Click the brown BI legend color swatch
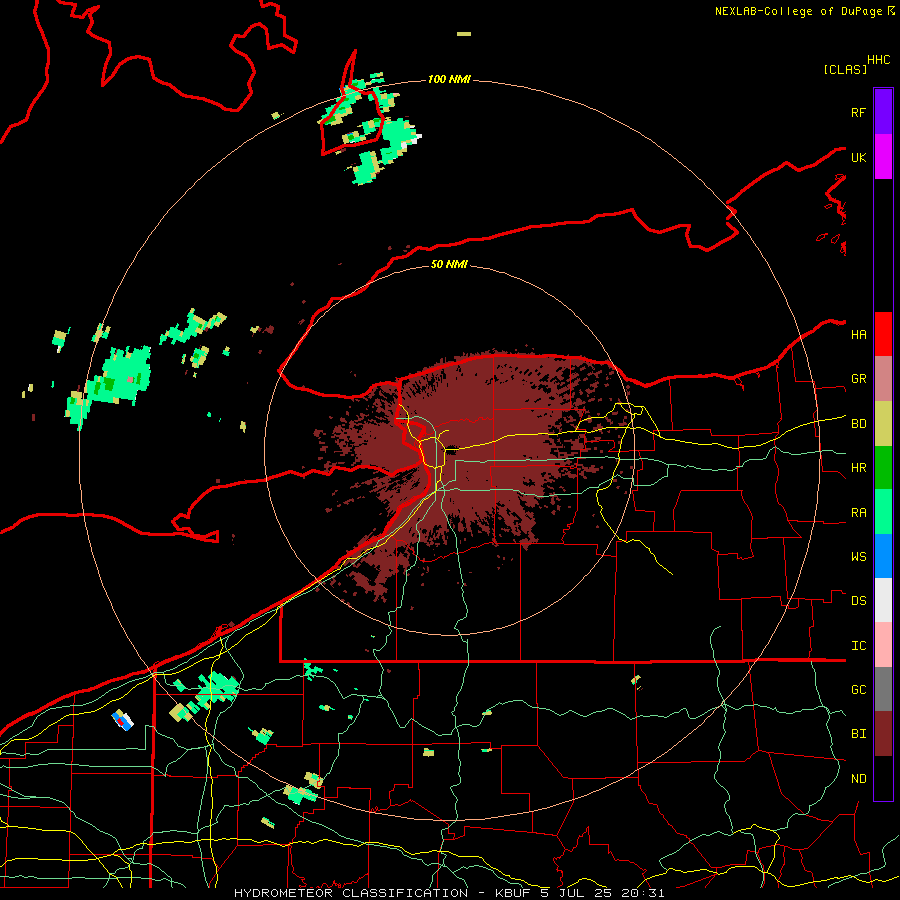The image size is (900, 900). click(x=883, y=734)
